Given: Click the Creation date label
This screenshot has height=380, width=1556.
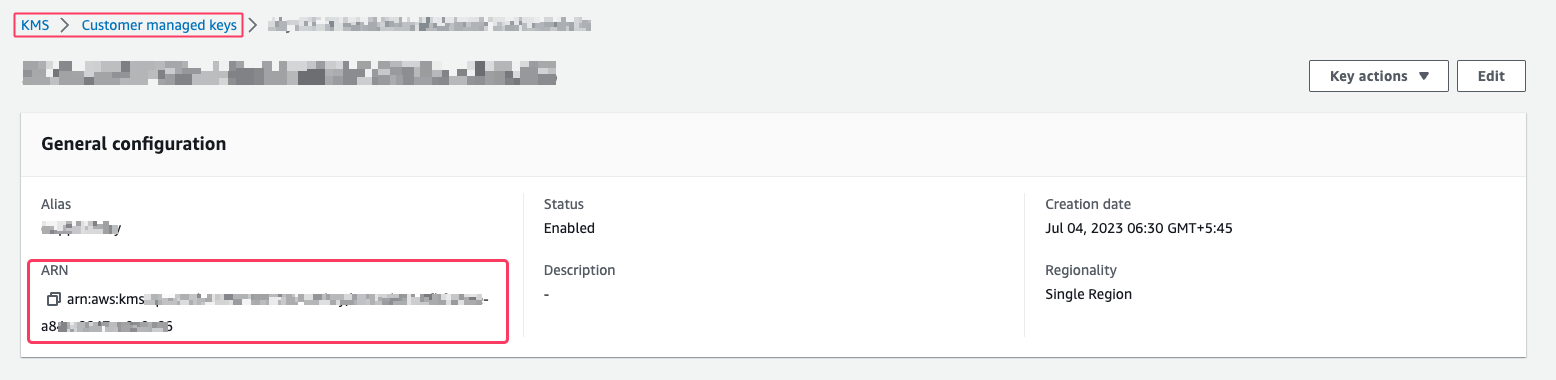Looking at the screenshot, I should (1088, 204).
